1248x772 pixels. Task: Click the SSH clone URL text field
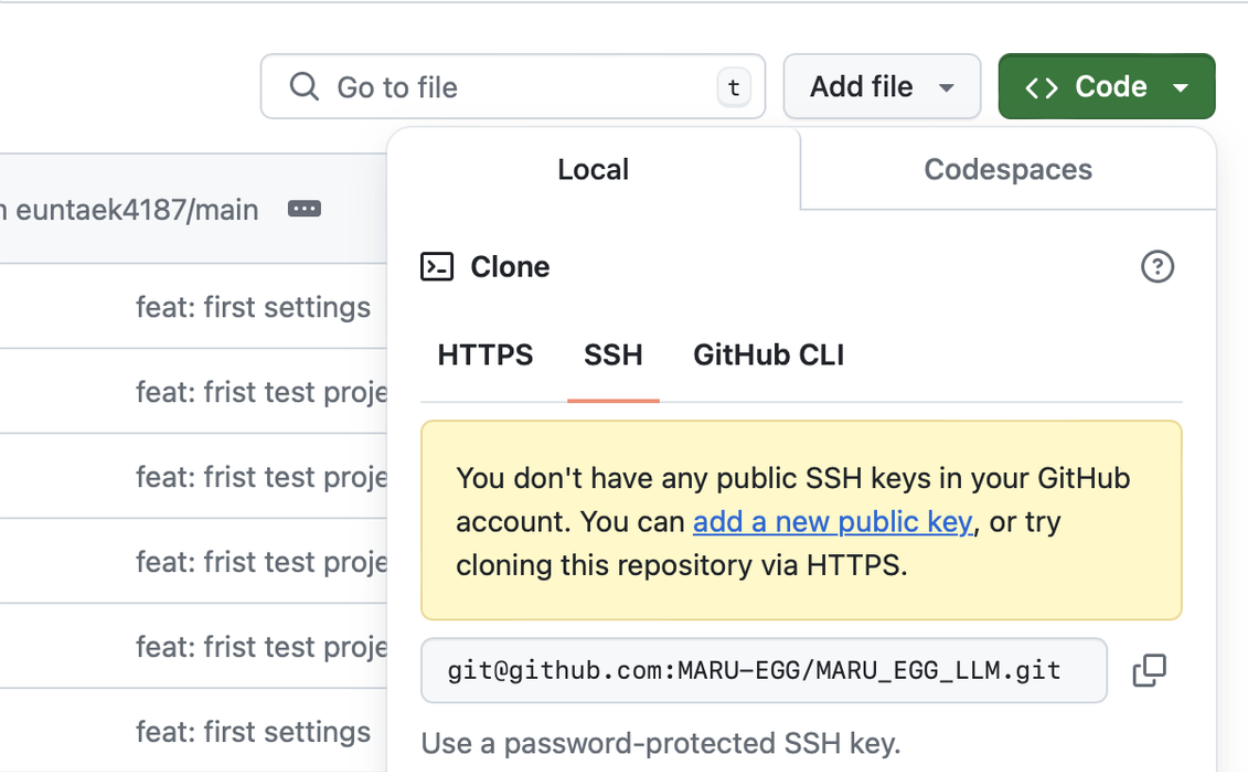point(764,670)
